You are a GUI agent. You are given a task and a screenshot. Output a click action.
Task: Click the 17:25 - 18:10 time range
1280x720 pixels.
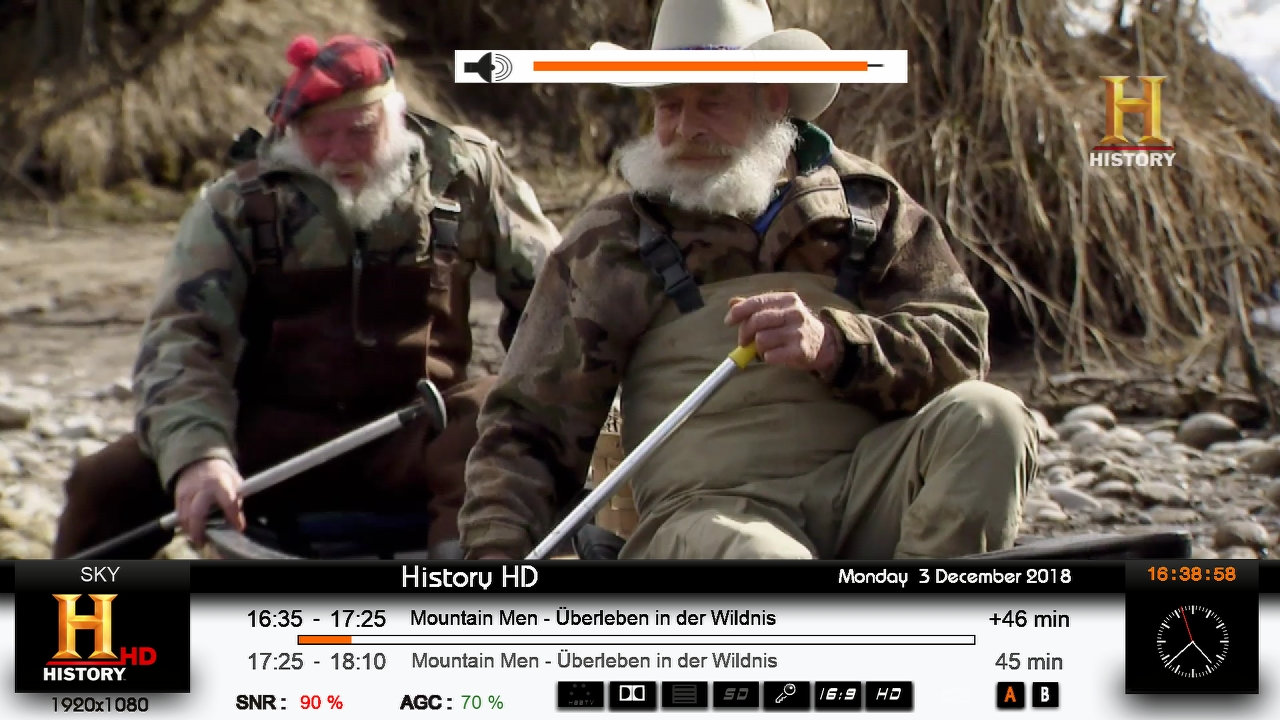(318, 662)
